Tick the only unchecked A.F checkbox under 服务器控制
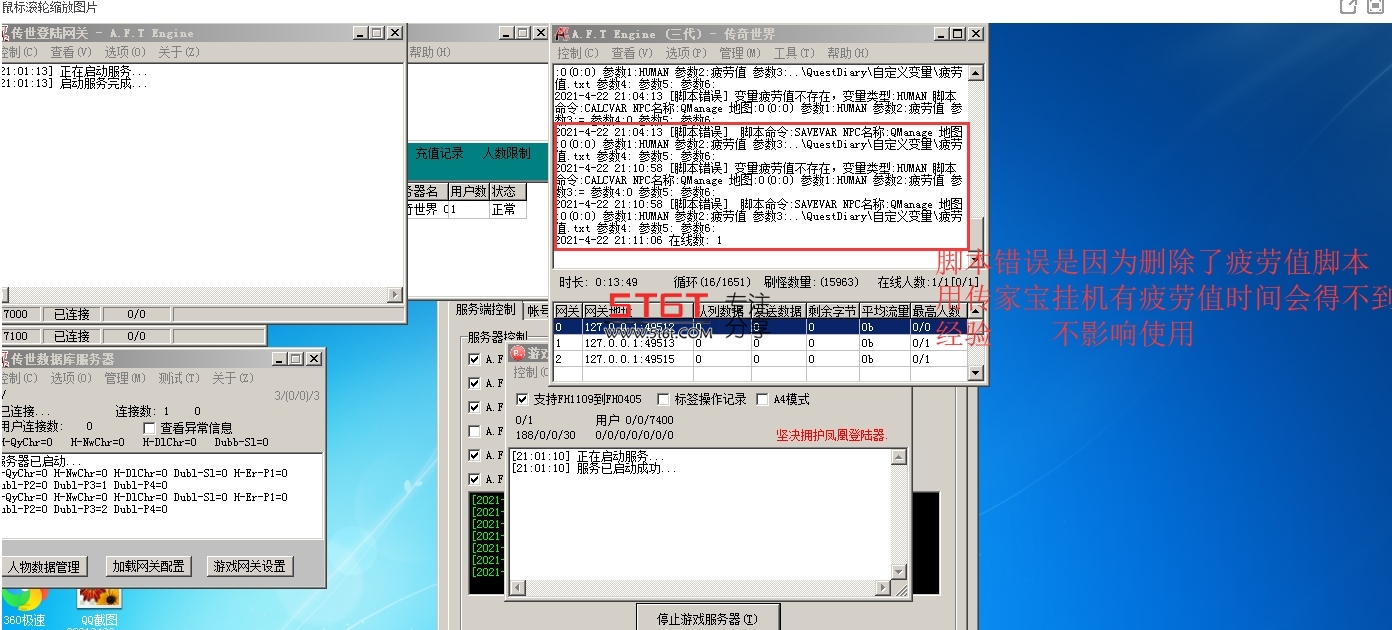The image size is (1392, 630). click(x=474, y=431)
